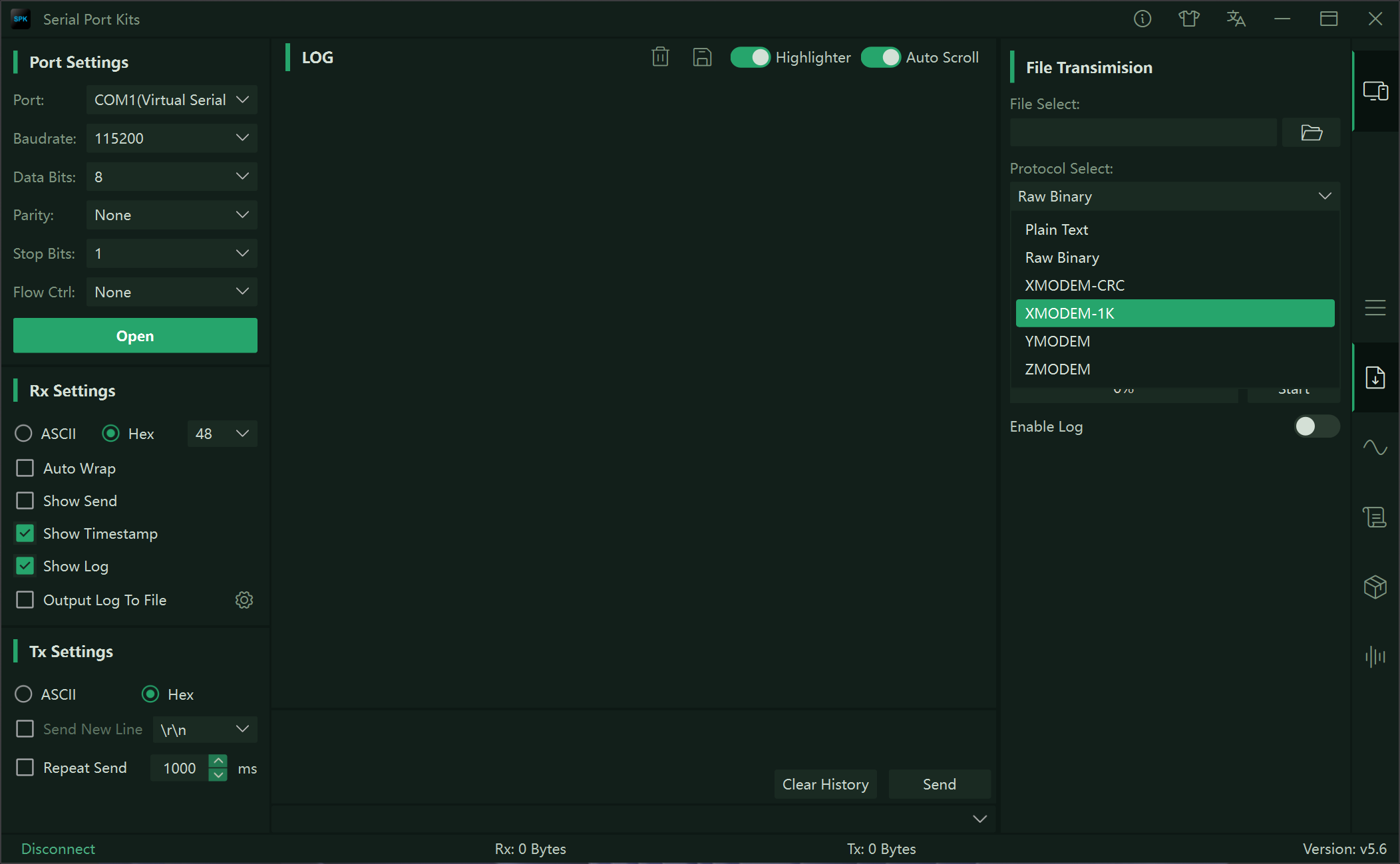
Task: Click the Clear History button
Action: (x=825, y=784)
